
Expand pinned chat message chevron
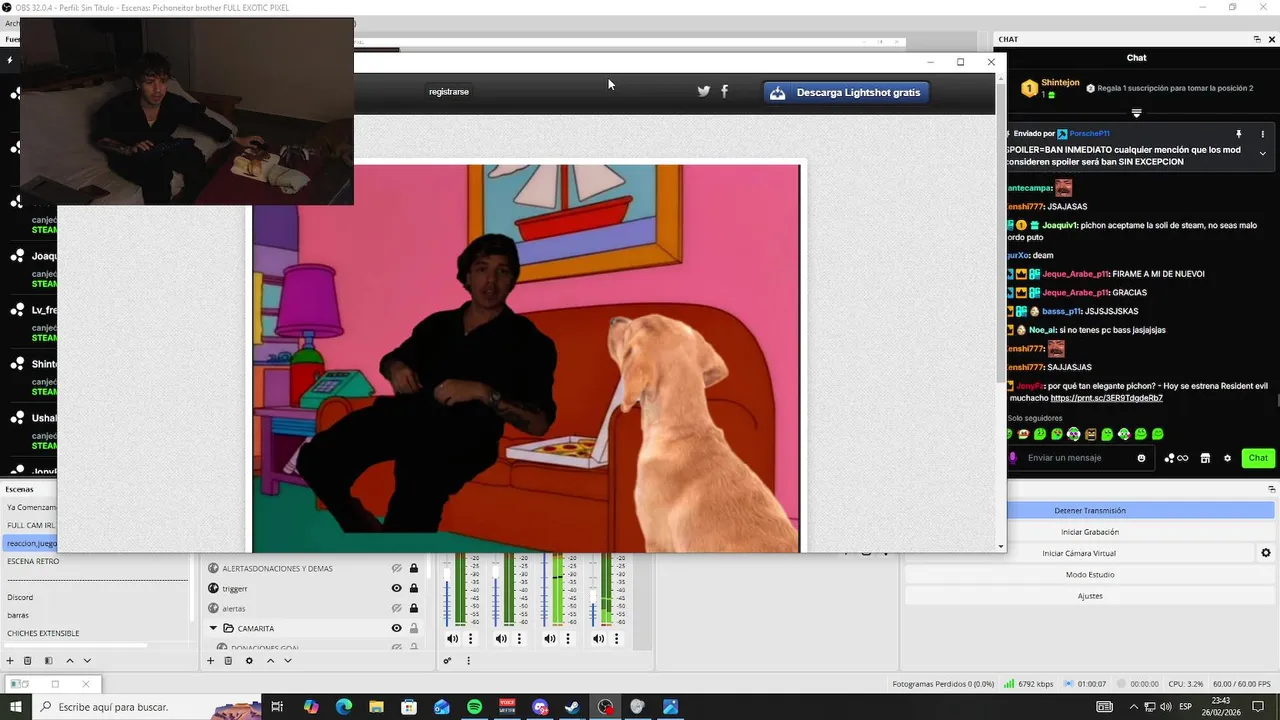pos(1262,153)
